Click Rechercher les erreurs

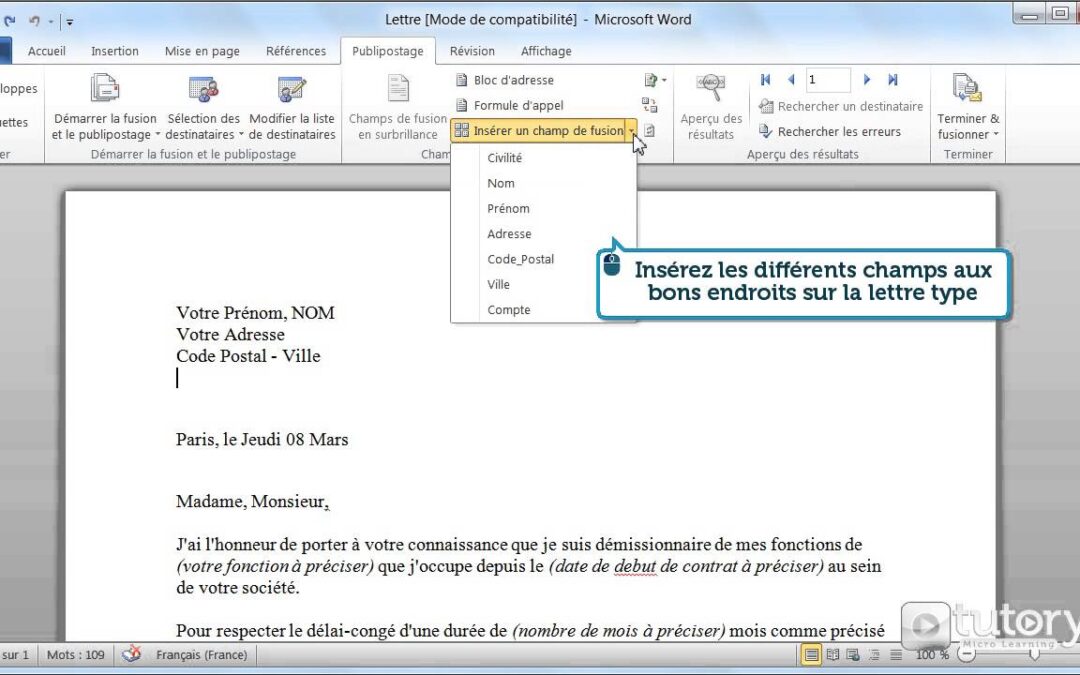829,131
